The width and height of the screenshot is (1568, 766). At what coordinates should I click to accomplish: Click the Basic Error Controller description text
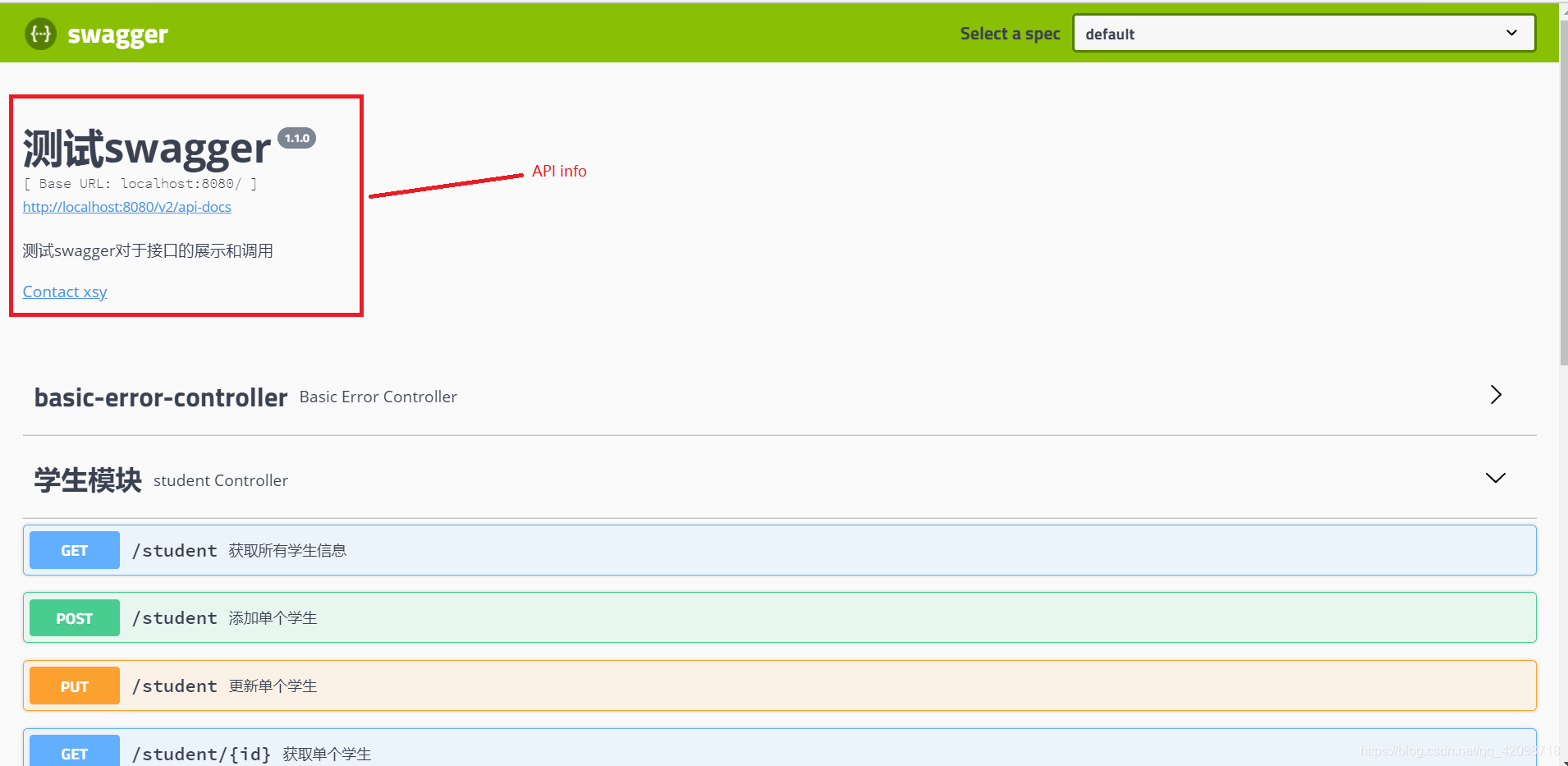378,397
